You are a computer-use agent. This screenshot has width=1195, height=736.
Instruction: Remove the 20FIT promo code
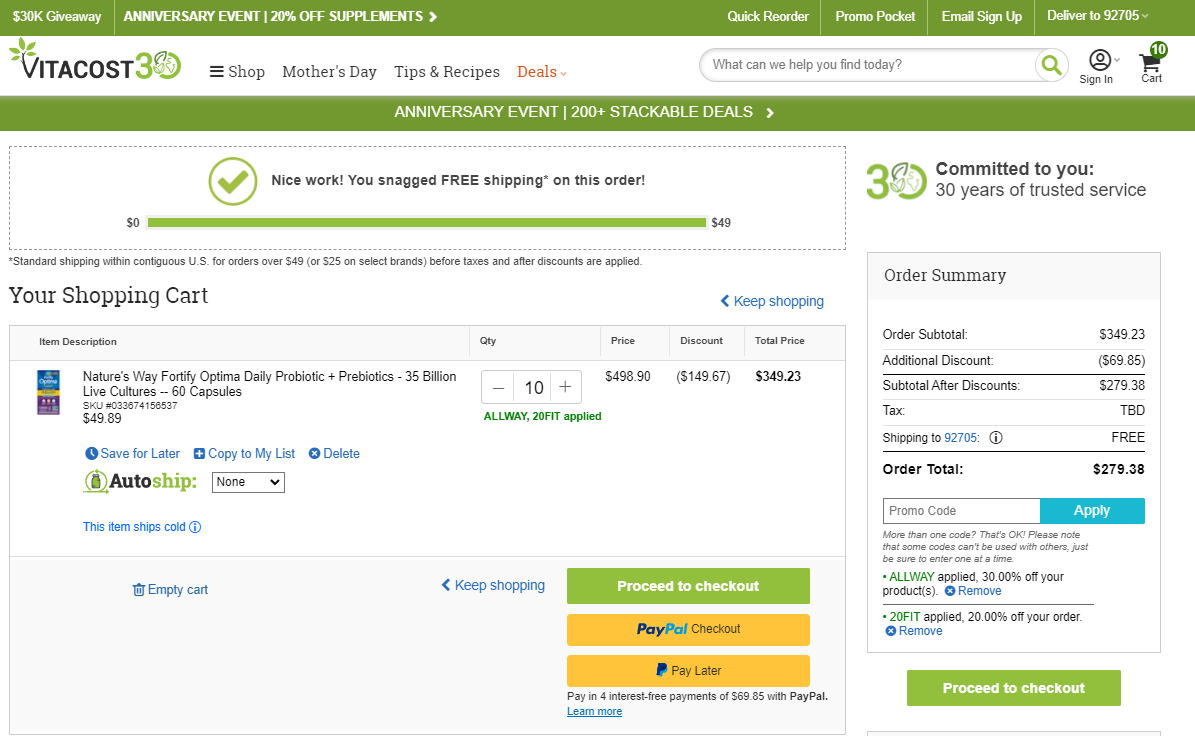coord(914,631)
